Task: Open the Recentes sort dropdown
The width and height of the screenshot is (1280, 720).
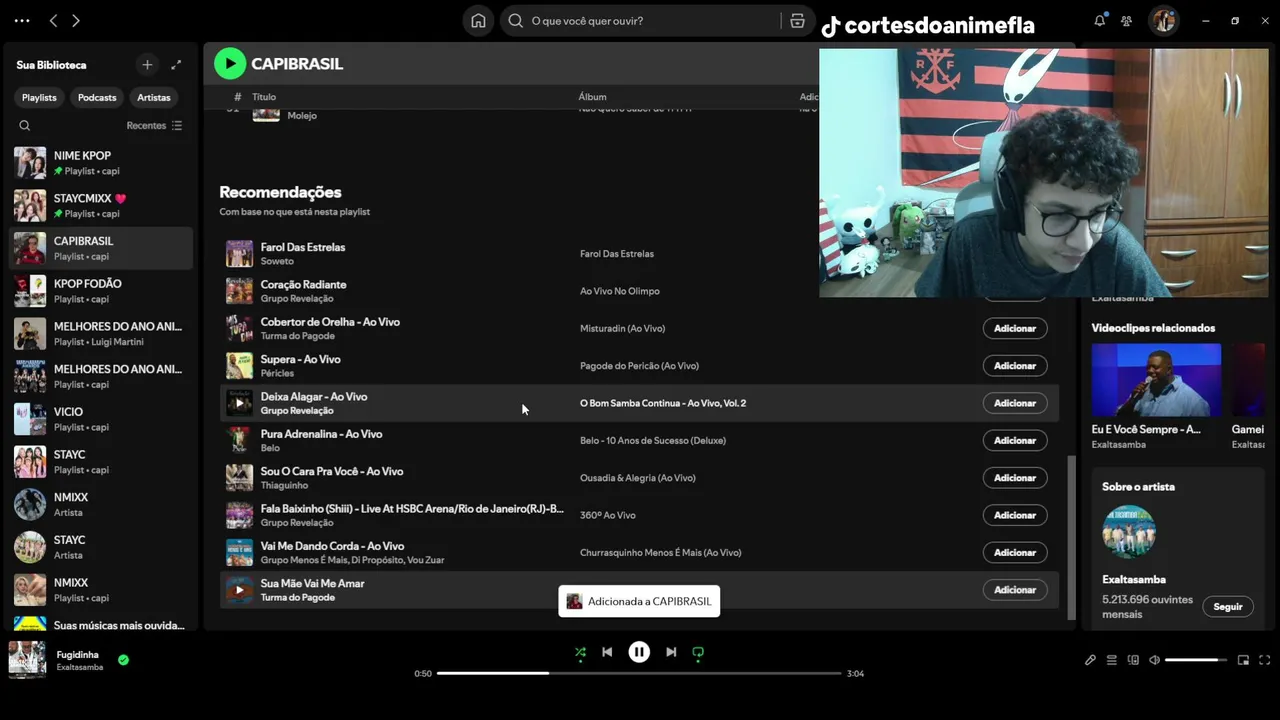Action: click(154, 125)
